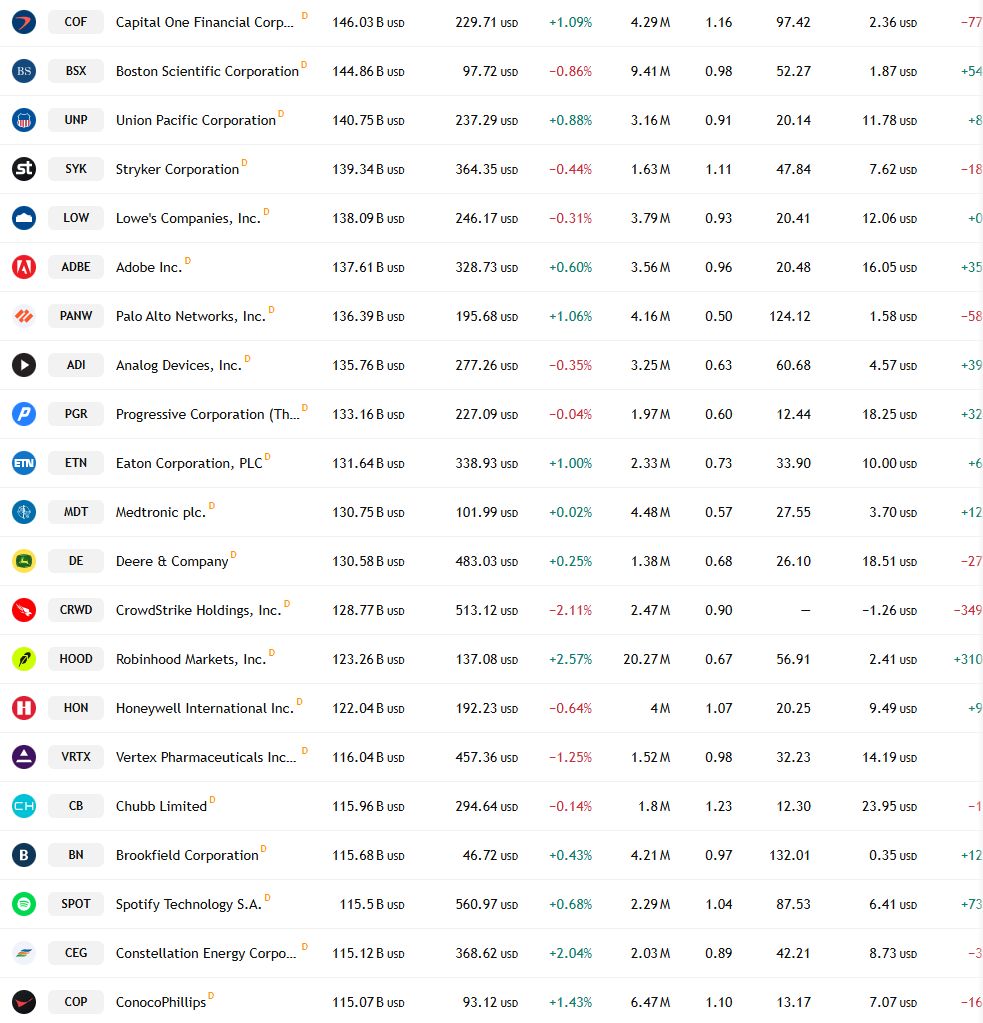Open Palo Alto Networks, Inc. link
The width and height of the screenshot is (983, 1023).
(190, 316)
